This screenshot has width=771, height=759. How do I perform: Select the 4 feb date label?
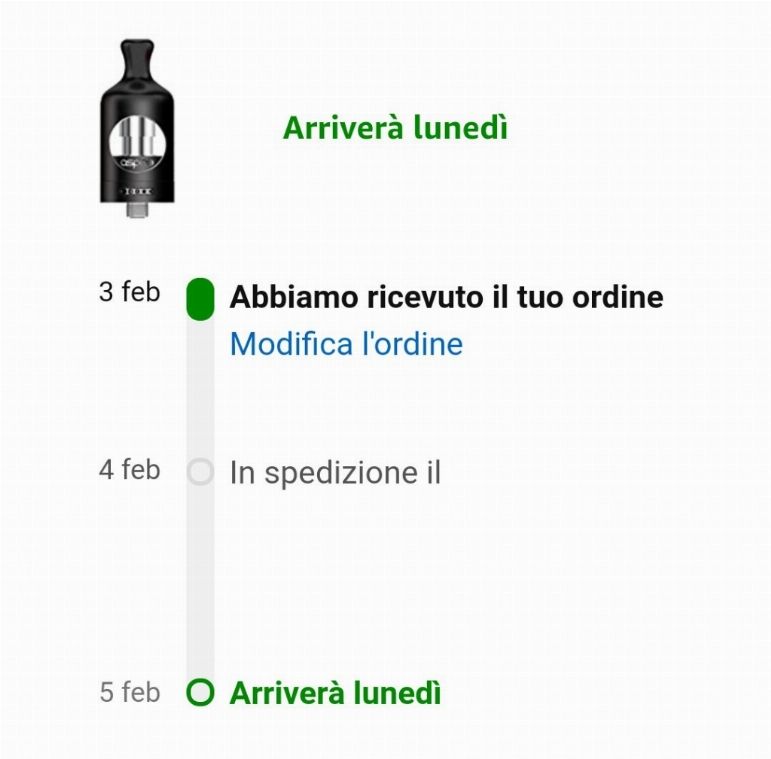(x=130, y=469)
